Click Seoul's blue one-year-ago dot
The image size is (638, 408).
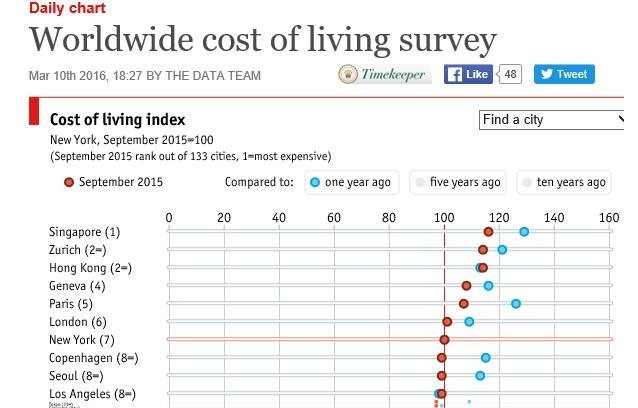click(x=480, y=376)
